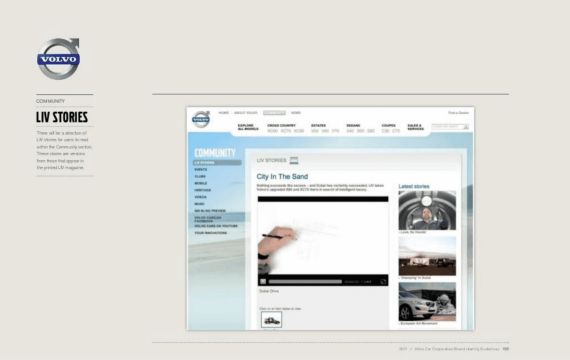Click the CROSS COUNTRY category heading
Screen dimensions: 570x360
(281, 125)
